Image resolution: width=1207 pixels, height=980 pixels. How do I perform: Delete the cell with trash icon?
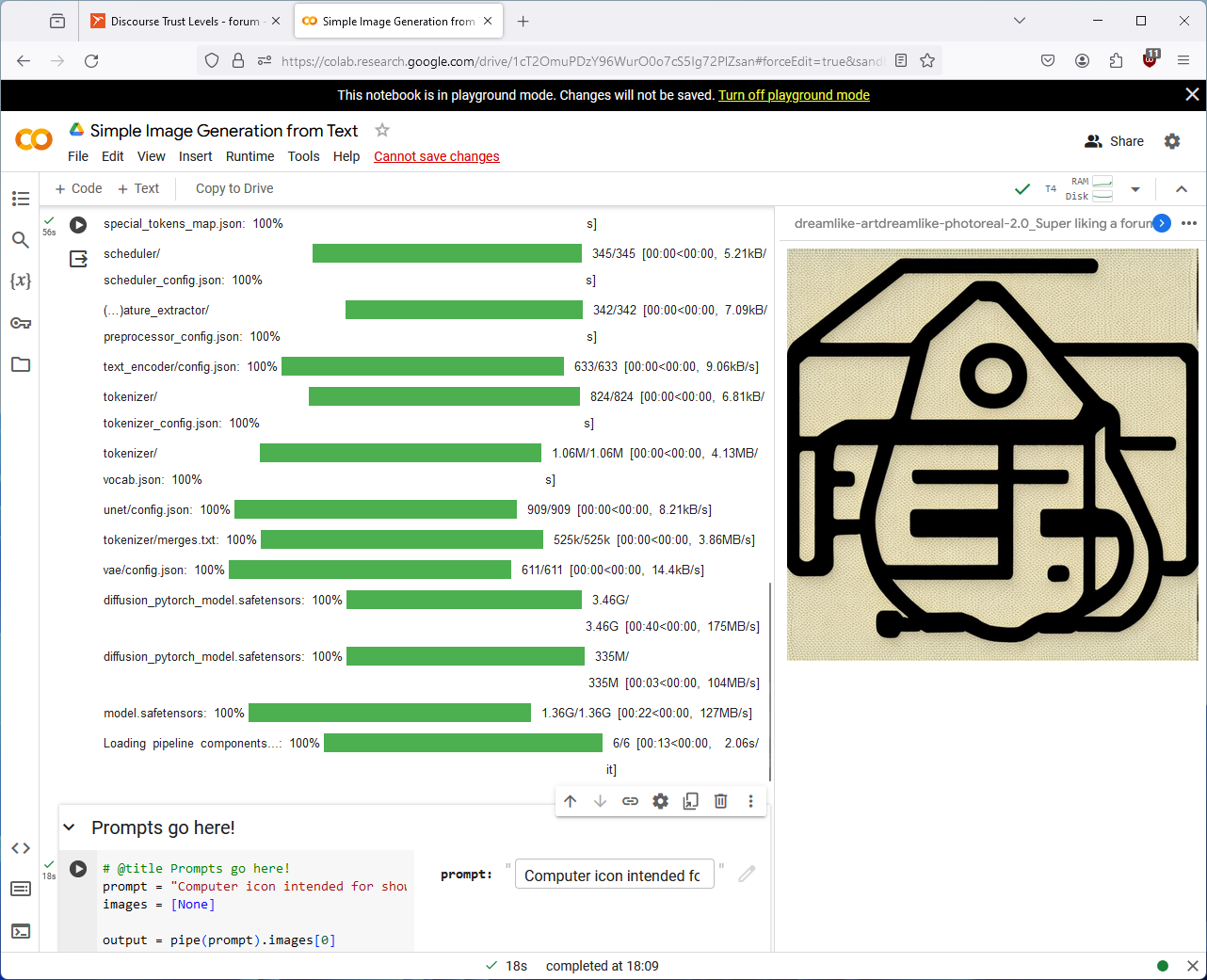pyautogui.click(x=720, y=801)
